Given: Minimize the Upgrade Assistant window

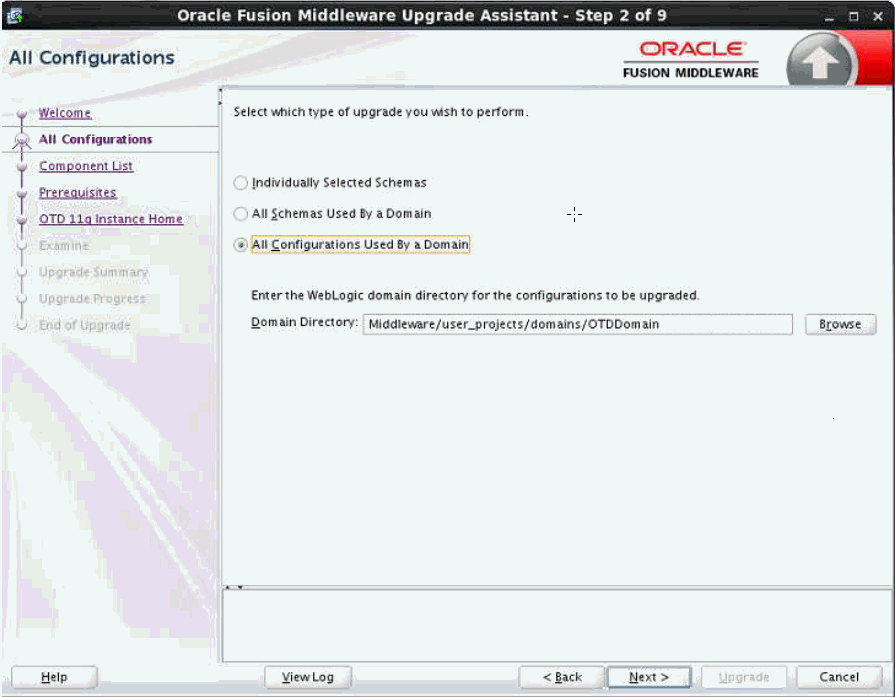Looking at the screenshot, I should [x=829, y=17].
